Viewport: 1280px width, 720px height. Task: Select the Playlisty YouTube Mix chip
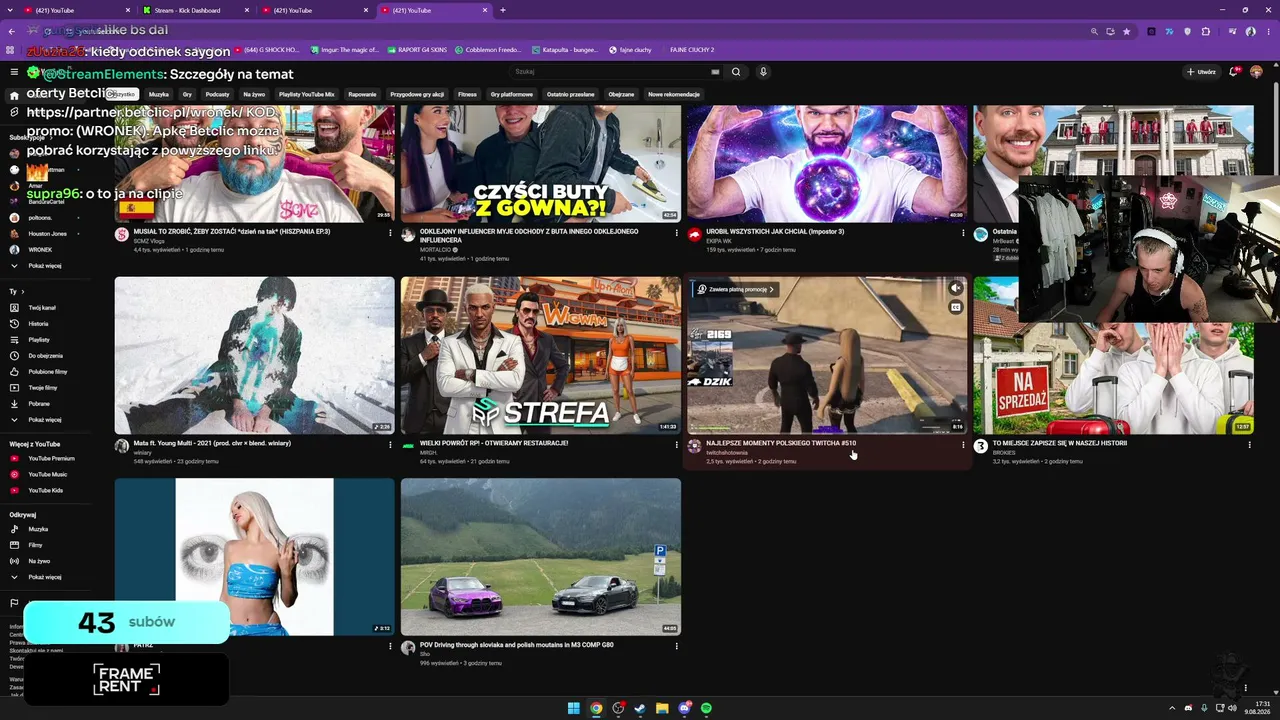coord(307,94)
